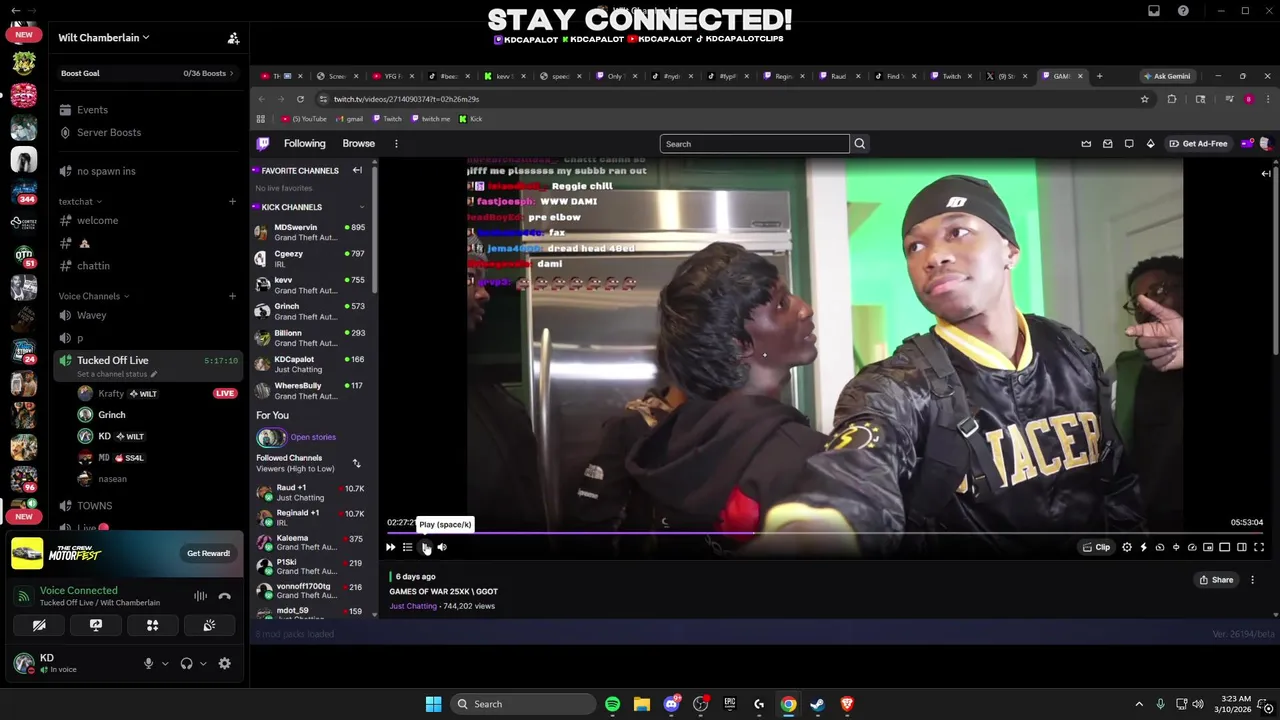Open Discord voice connection signal icon
This screenshot has height=720, width=1280.
(x=23, y=596)
